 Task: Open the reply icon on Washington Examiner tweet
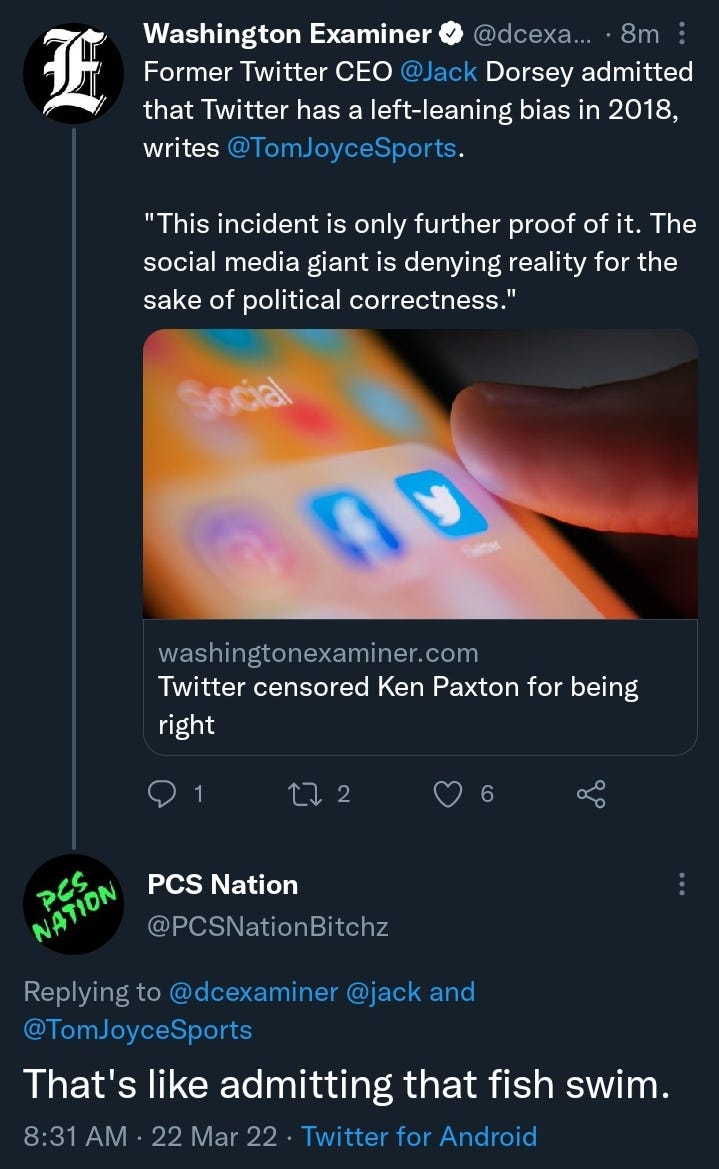162,794
